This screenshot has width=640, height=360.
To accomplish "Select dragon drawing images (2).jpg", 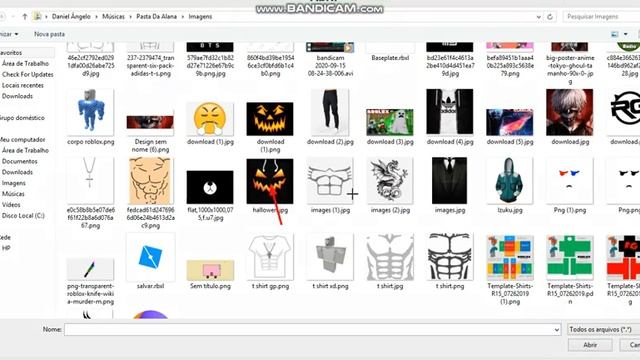I will click(x=390, y=186).
